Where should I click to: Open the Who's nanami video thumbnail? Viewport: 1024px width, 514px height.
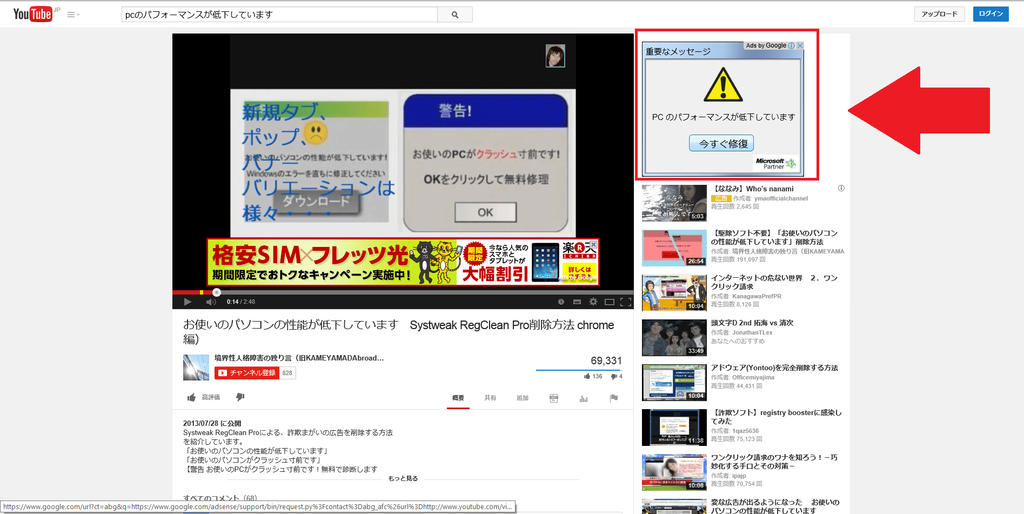[x=674, y=202]
